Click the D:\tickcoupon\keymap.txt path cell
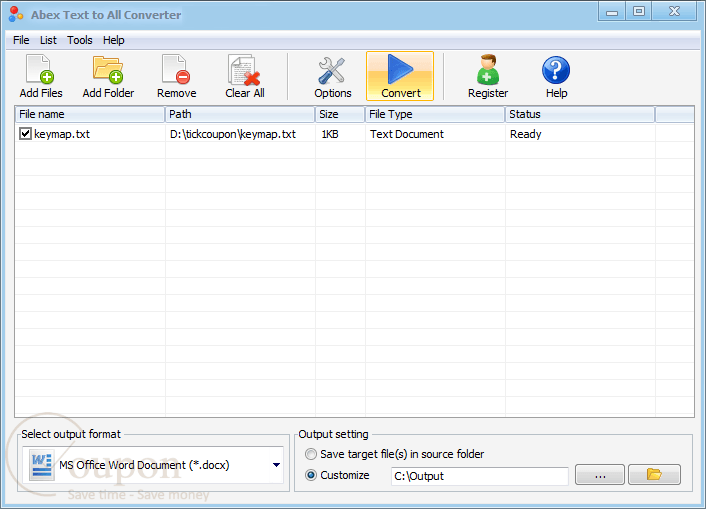706x509 pixels. tap(233, 134)
